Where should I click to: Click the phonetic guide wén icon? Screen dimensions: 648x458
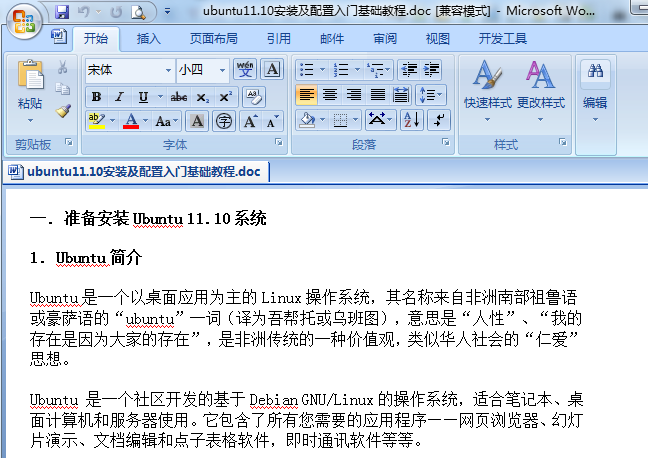pyautogui.click(x=245, y=69)
